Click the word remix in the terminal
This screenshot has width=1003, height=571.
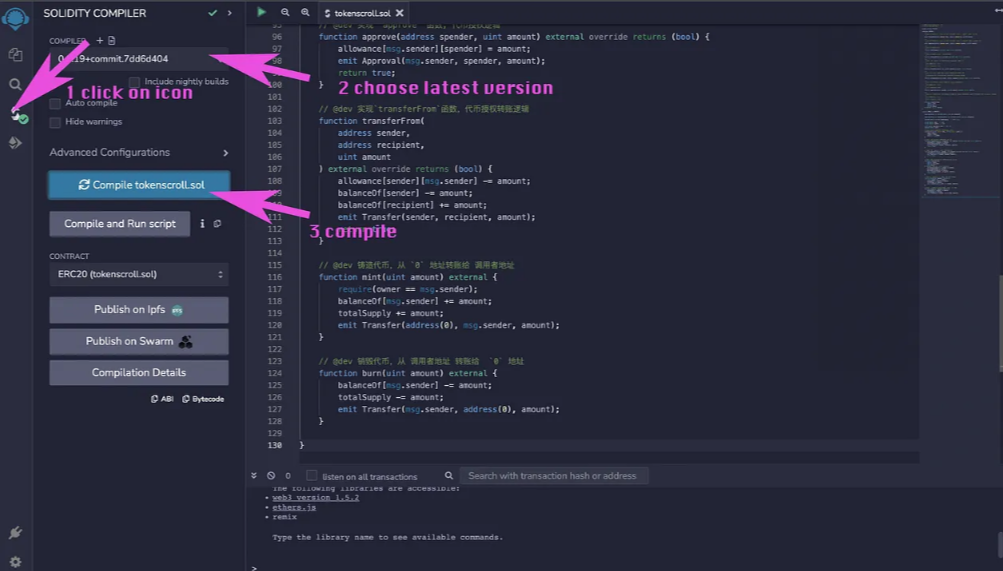coord(285,517)
